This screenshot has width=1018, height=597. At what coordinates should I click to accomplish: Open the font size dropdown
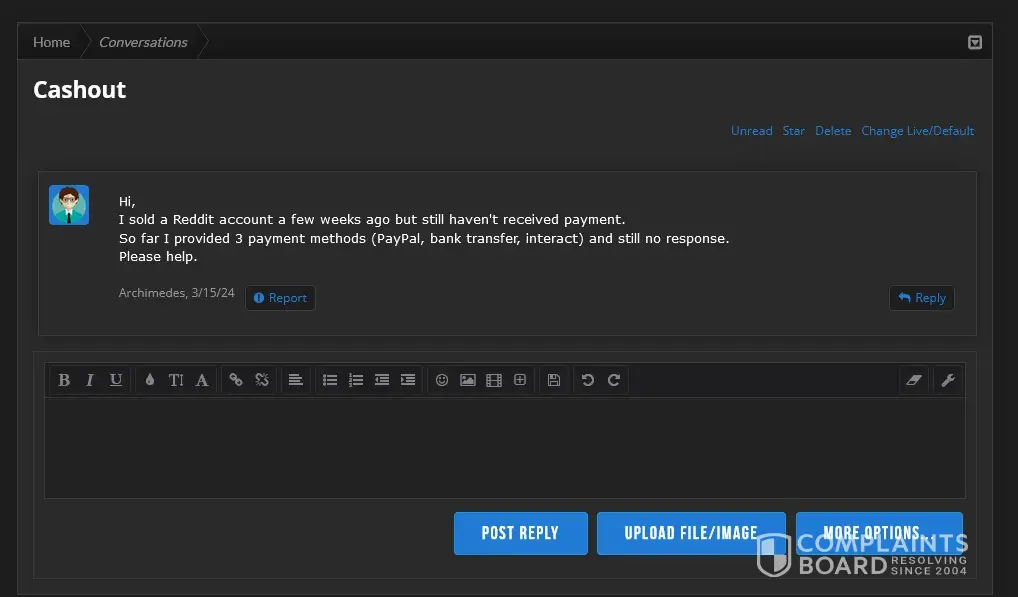click(x=176, y=380)
